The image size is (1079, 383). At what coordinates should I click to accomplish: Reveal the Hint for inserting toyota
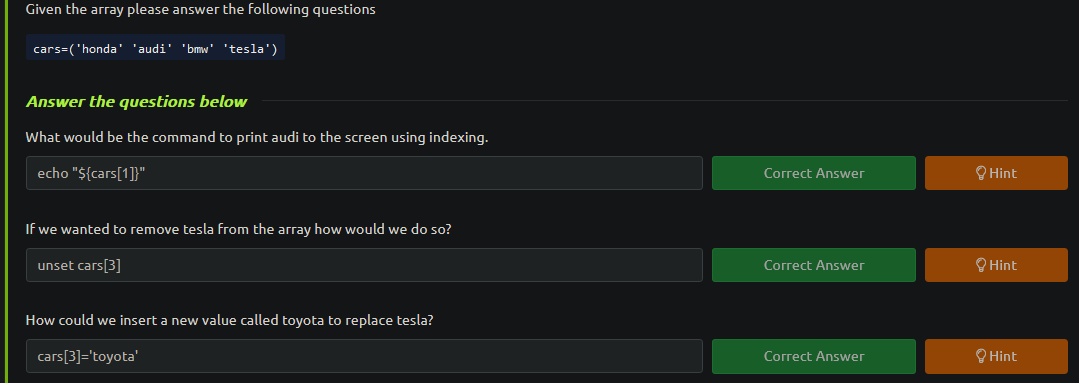tap(996, 356)
